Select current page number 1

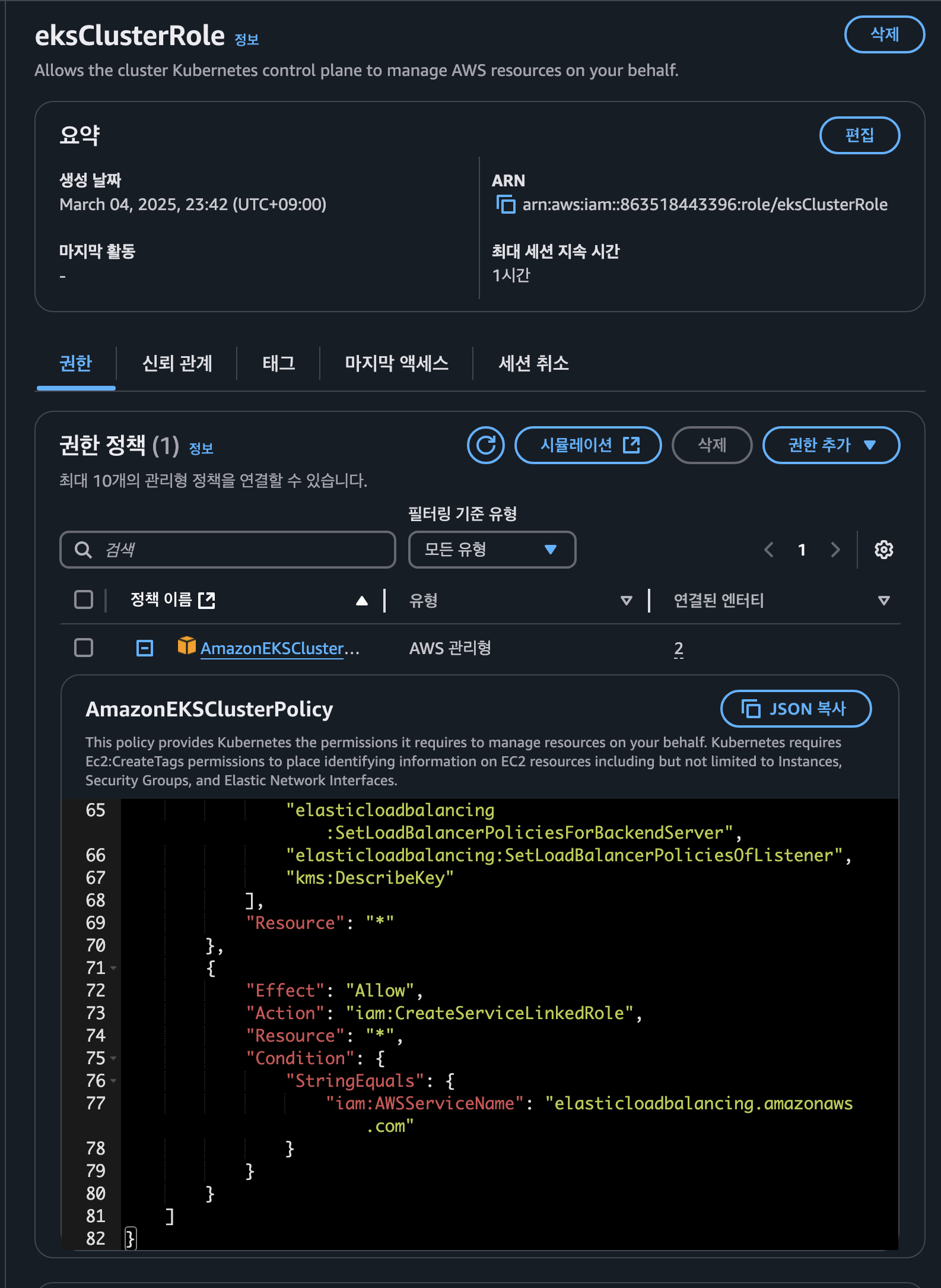coord(802,550)
